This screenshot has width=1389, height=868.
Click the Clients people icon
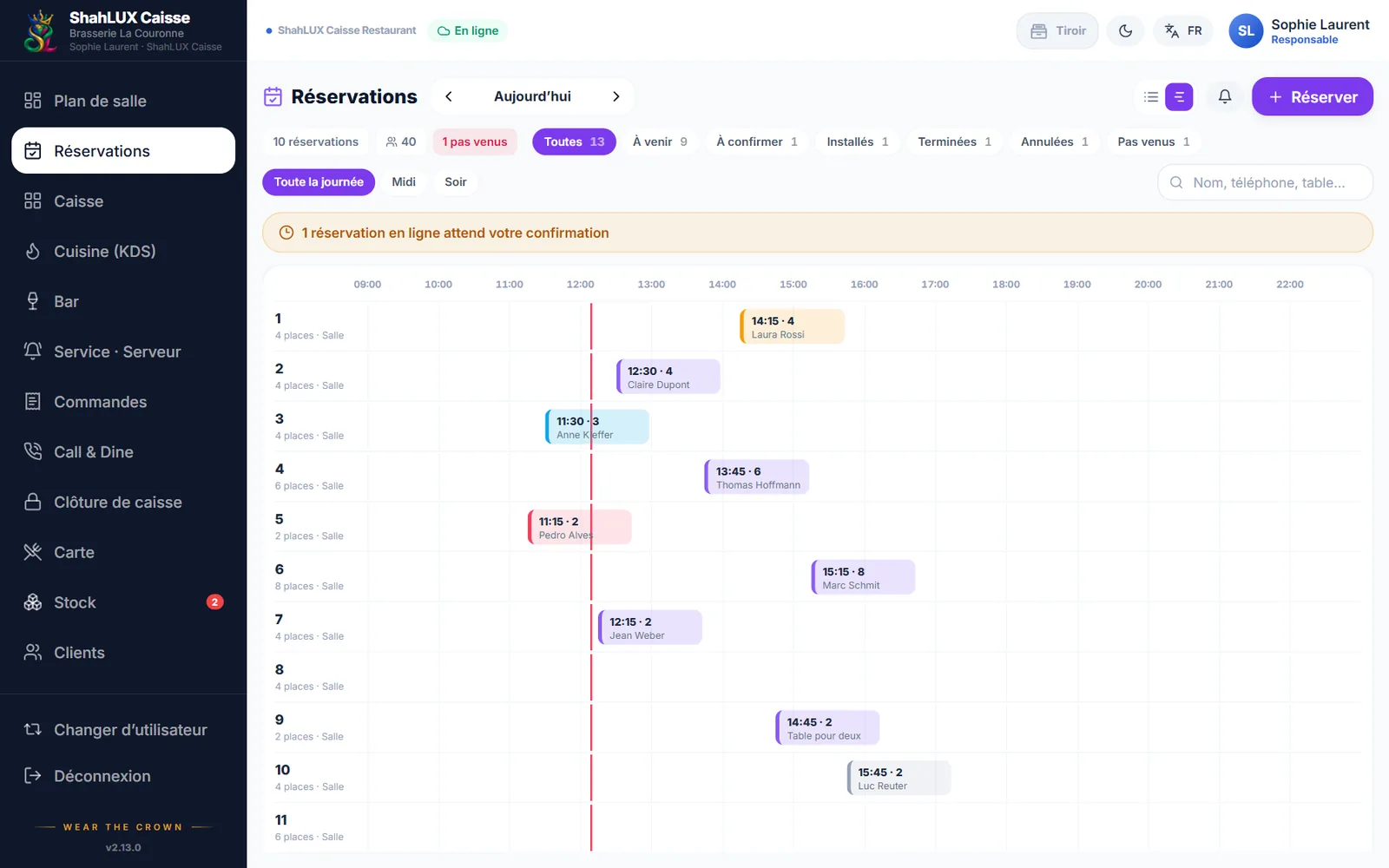pos(33,653)
